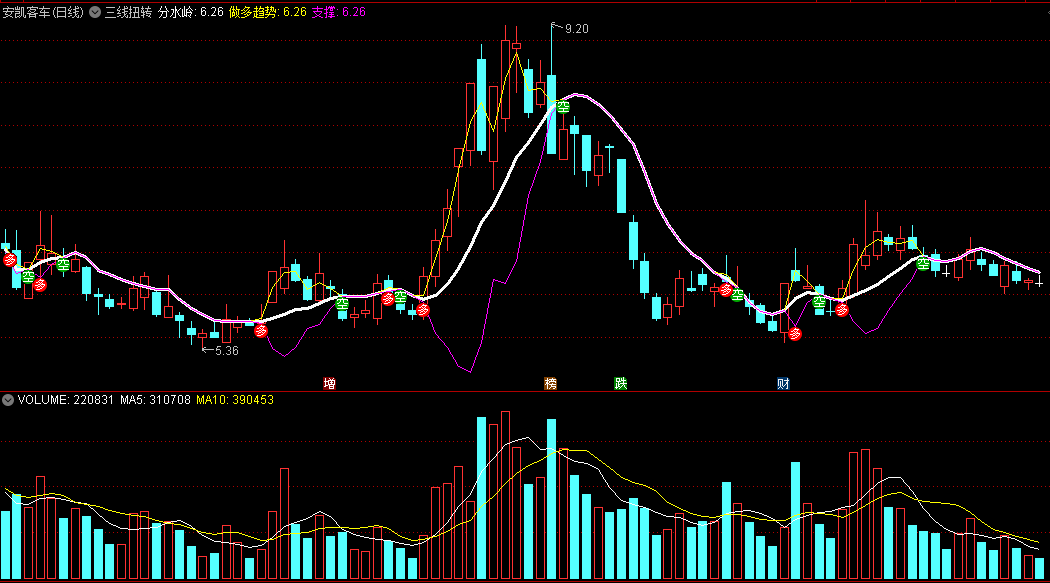Select the last 多 signal on the chart
Image resolution: width=1050 pixels, height=583 pixels.
(842, 310)
